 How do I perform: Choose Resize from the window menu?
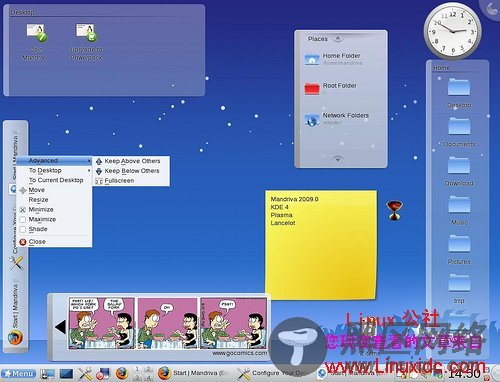[54, 200]
